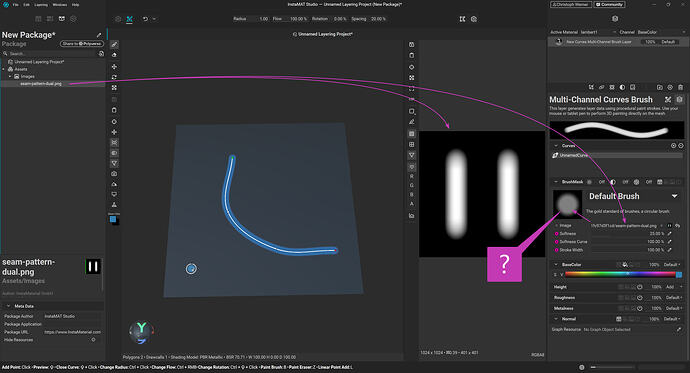Toggle the Roughness channel circular icon
The height and width of the screenshot is (373, 690).
[640, 297]
